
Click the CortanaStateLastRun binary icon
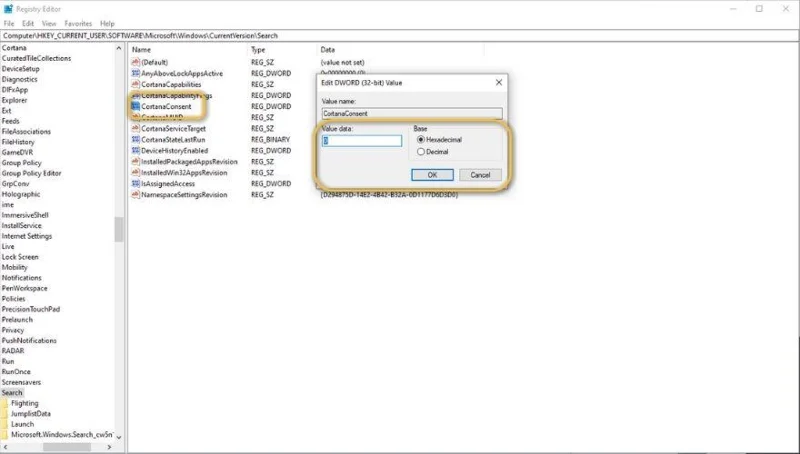(x=135, y=139)
